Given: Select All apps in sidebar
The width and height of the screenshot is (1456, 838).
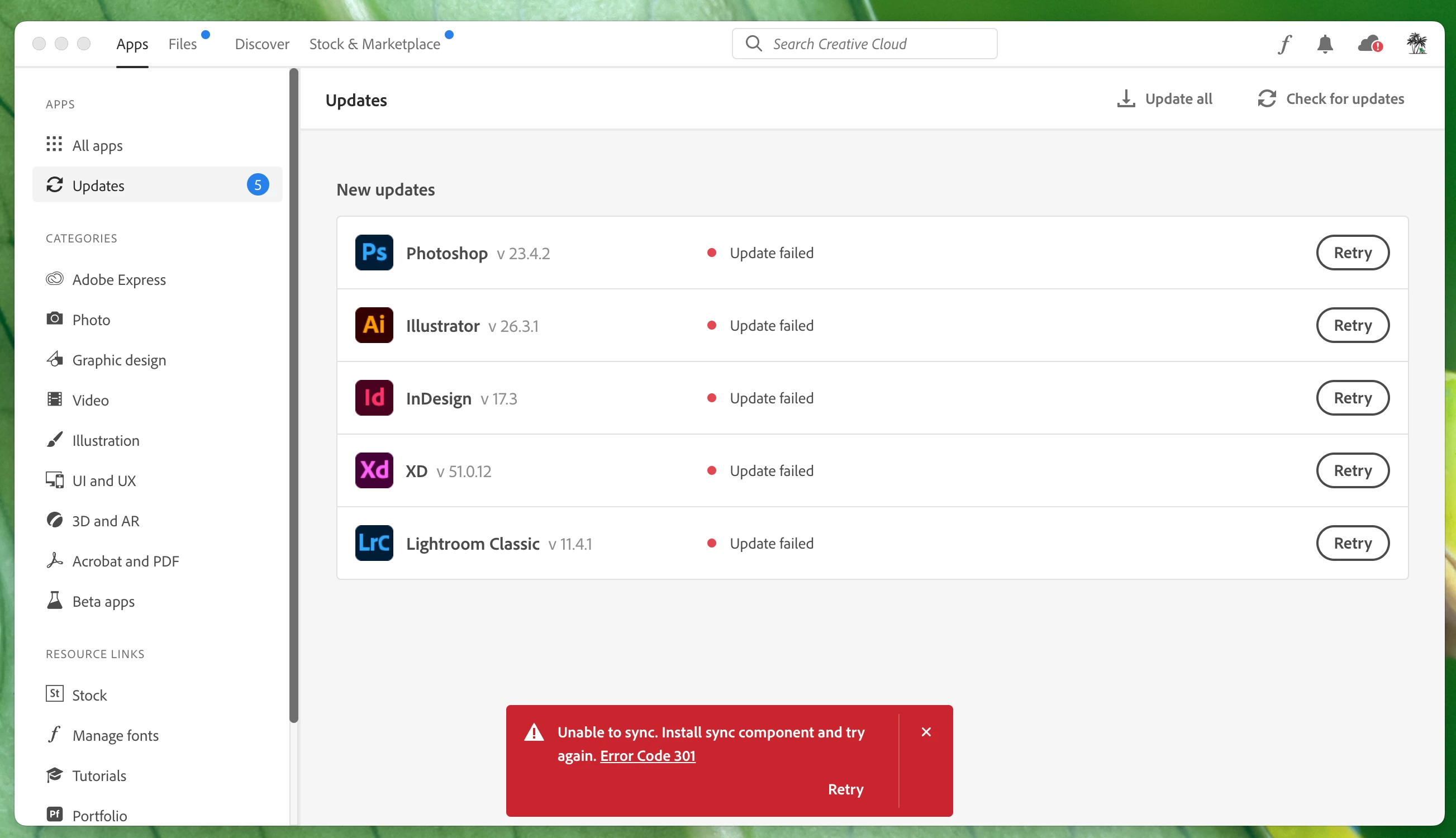Looking at the screenshot, I should [97, 146].
